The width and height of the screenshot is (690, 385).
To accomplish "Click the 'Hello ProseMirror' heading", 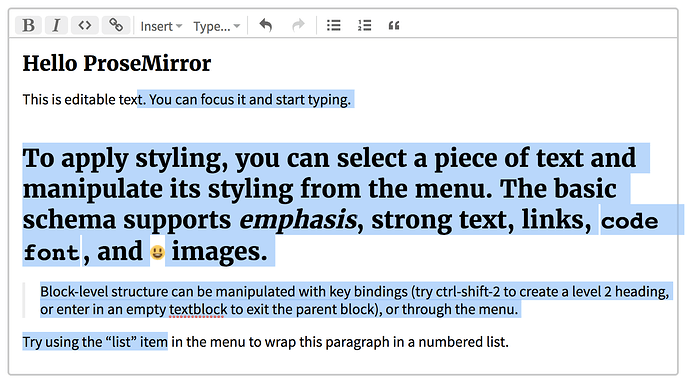I will click(x=117, y=63).
